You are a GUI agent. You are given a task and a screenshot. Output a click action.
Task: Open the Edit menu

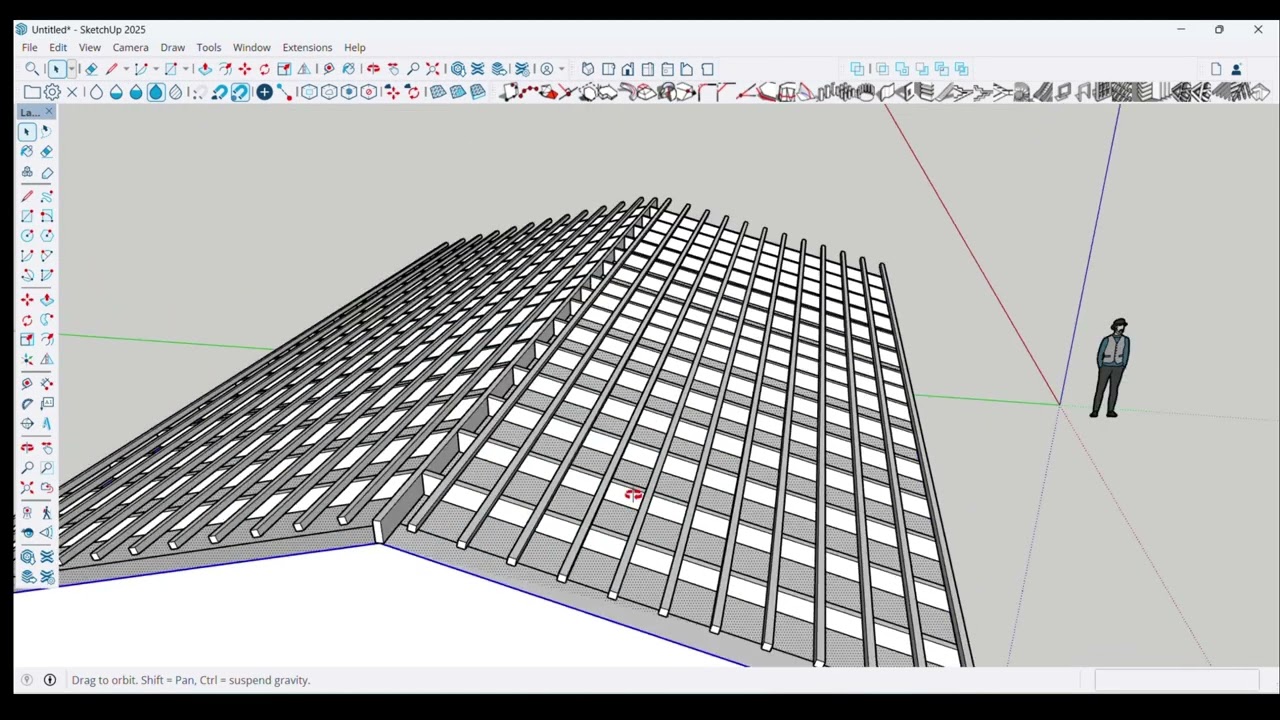coord(58,47)
